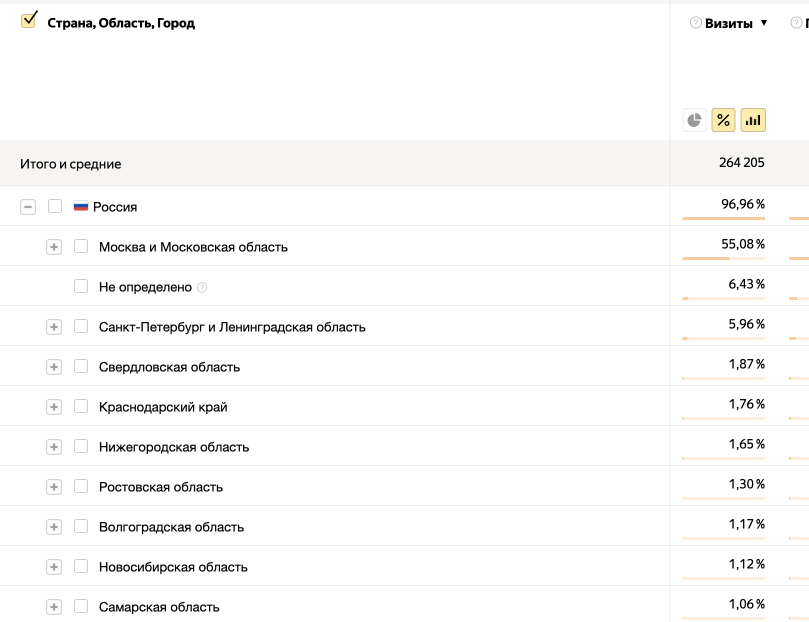Select the percent display icon

point(723,120)
